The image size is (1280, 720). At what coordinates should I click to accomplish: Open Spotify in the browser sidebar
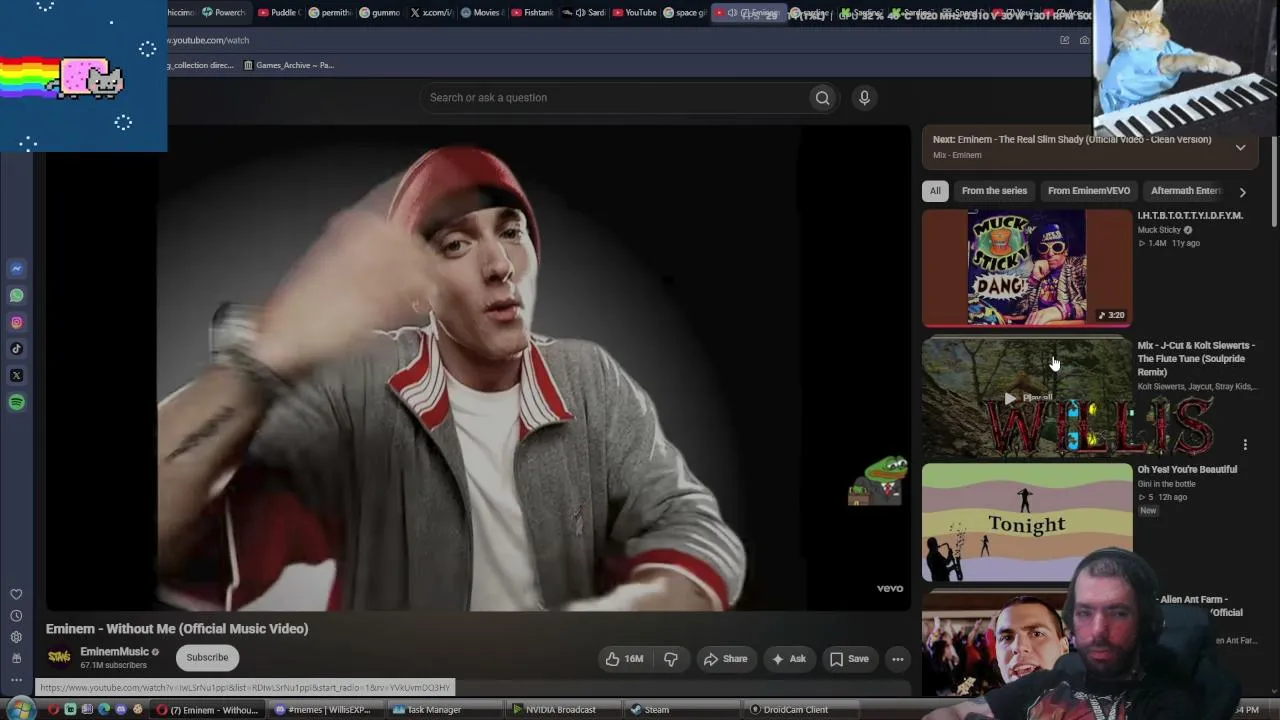[16, 402]
